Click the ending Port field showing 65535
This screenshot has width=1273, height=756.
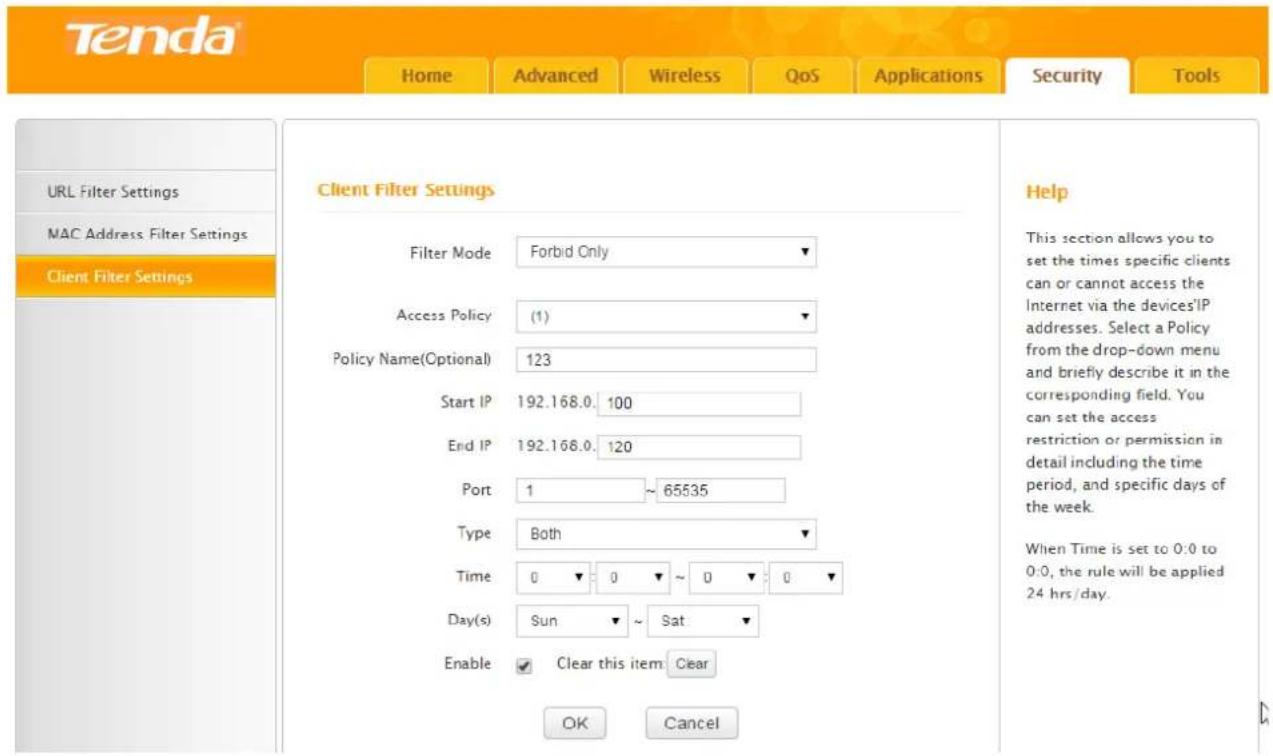[720, 491]
